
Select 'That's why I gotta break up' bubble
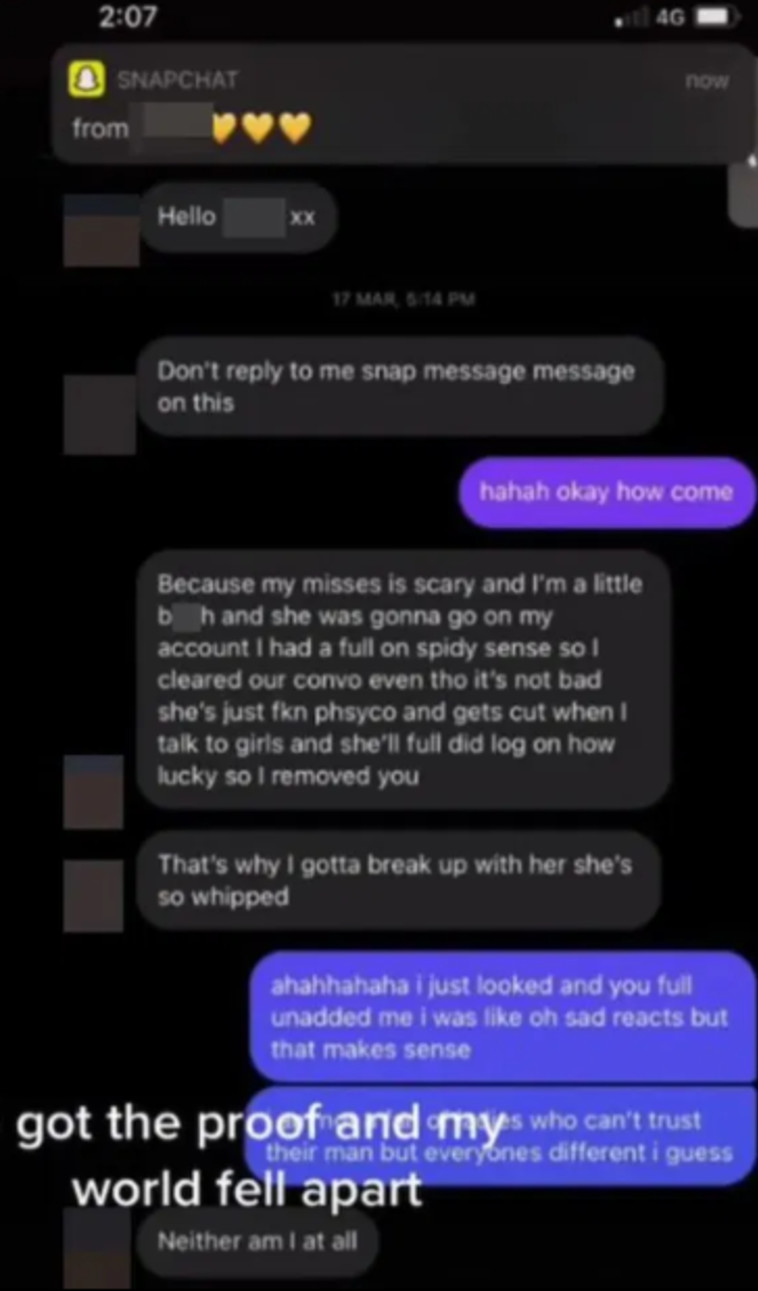[399, 880]
